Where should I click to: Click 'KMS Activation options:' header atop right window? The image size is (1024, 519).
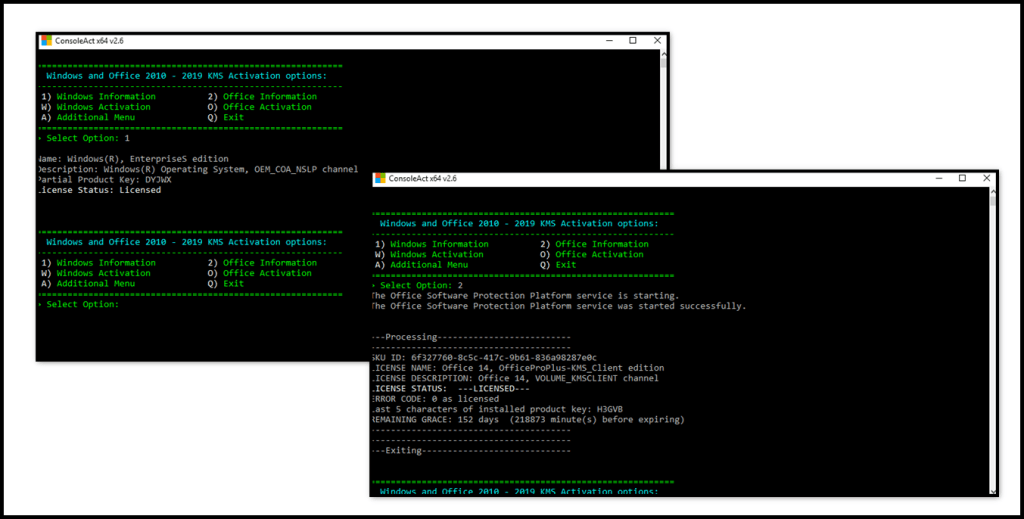(x=519, y=223)
